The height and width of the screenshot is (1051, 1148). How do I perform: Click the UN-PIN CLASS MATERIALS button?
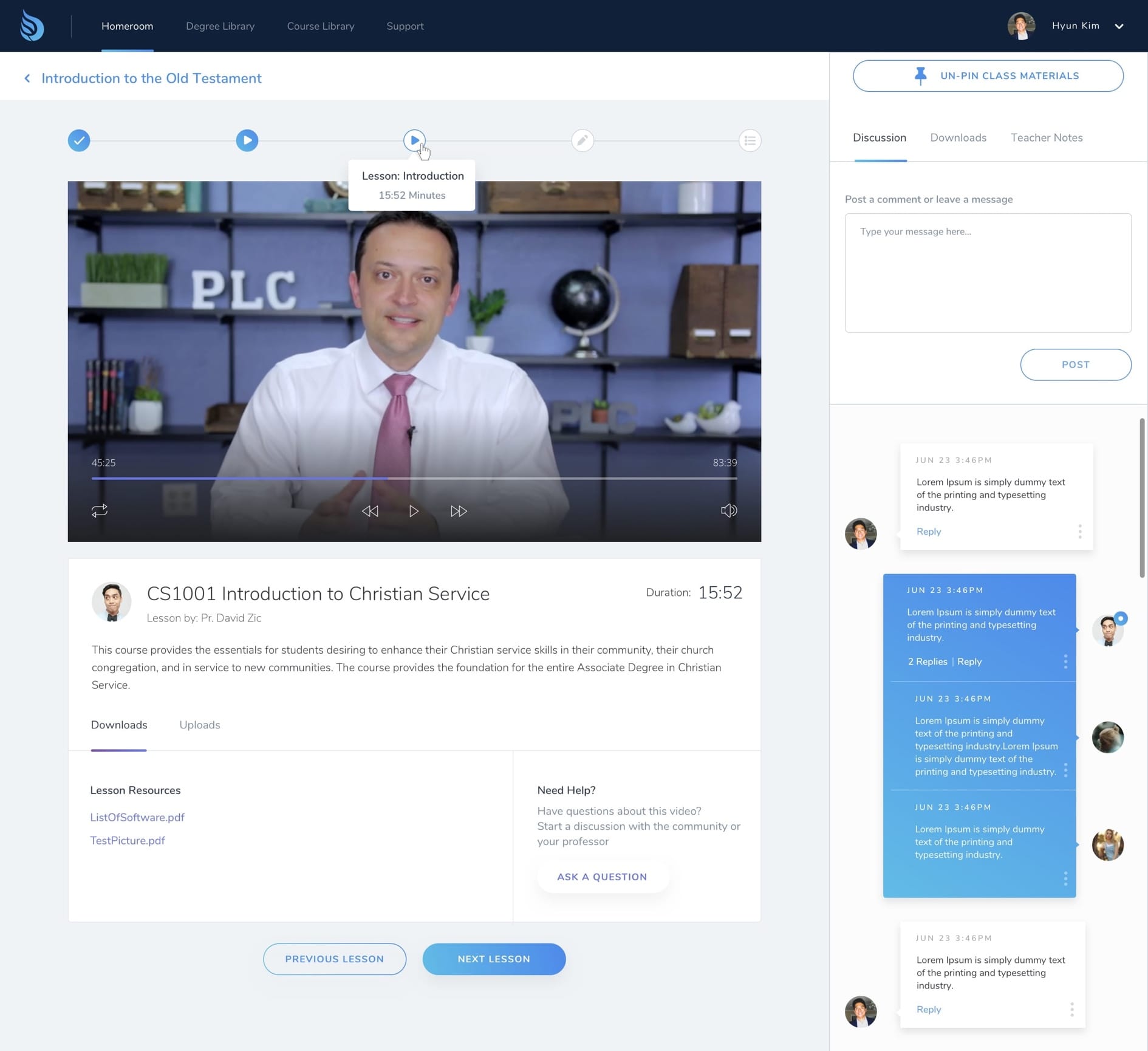pyautogui.click(x=988, y=76)
